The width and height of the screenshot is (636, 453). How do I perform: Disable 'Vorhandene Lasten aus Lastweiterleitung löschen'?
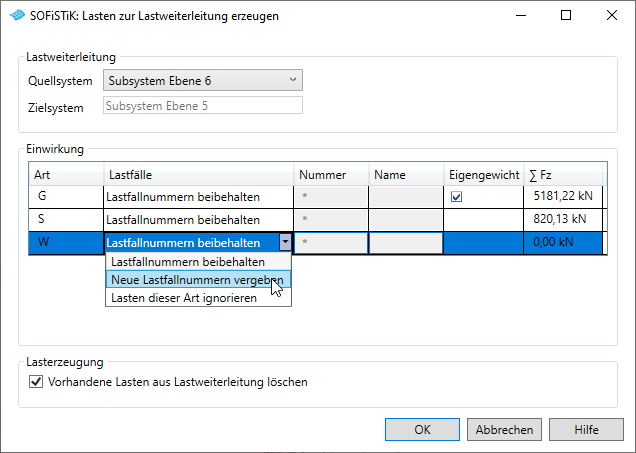click(x=37, y=381)
